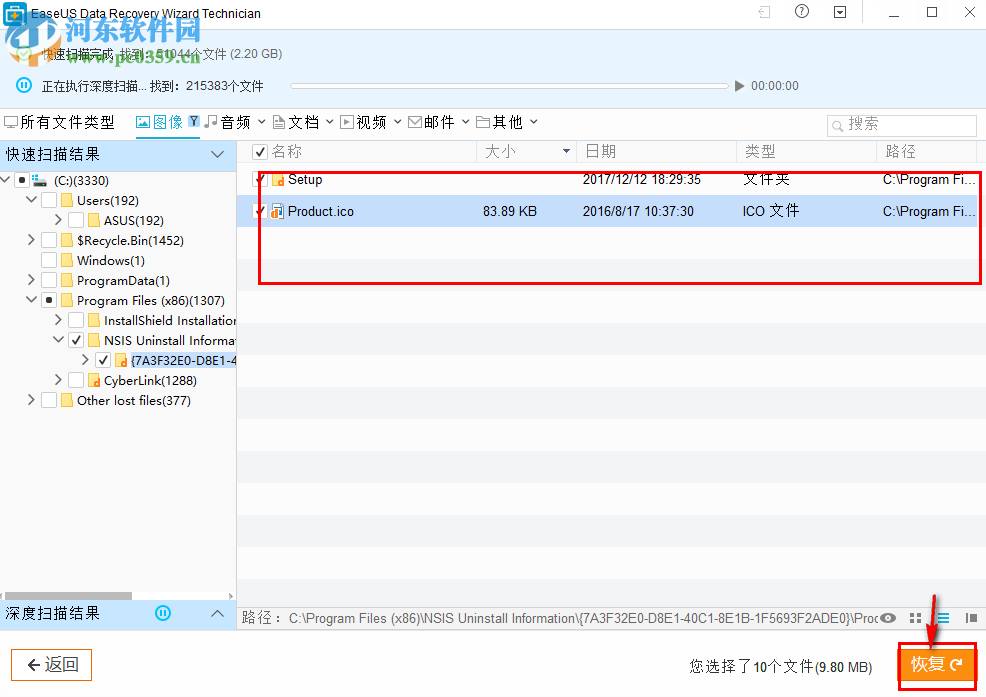Toggle the preview pane layout icon
The height and width of the screenshot is (697, 986).
971,618
